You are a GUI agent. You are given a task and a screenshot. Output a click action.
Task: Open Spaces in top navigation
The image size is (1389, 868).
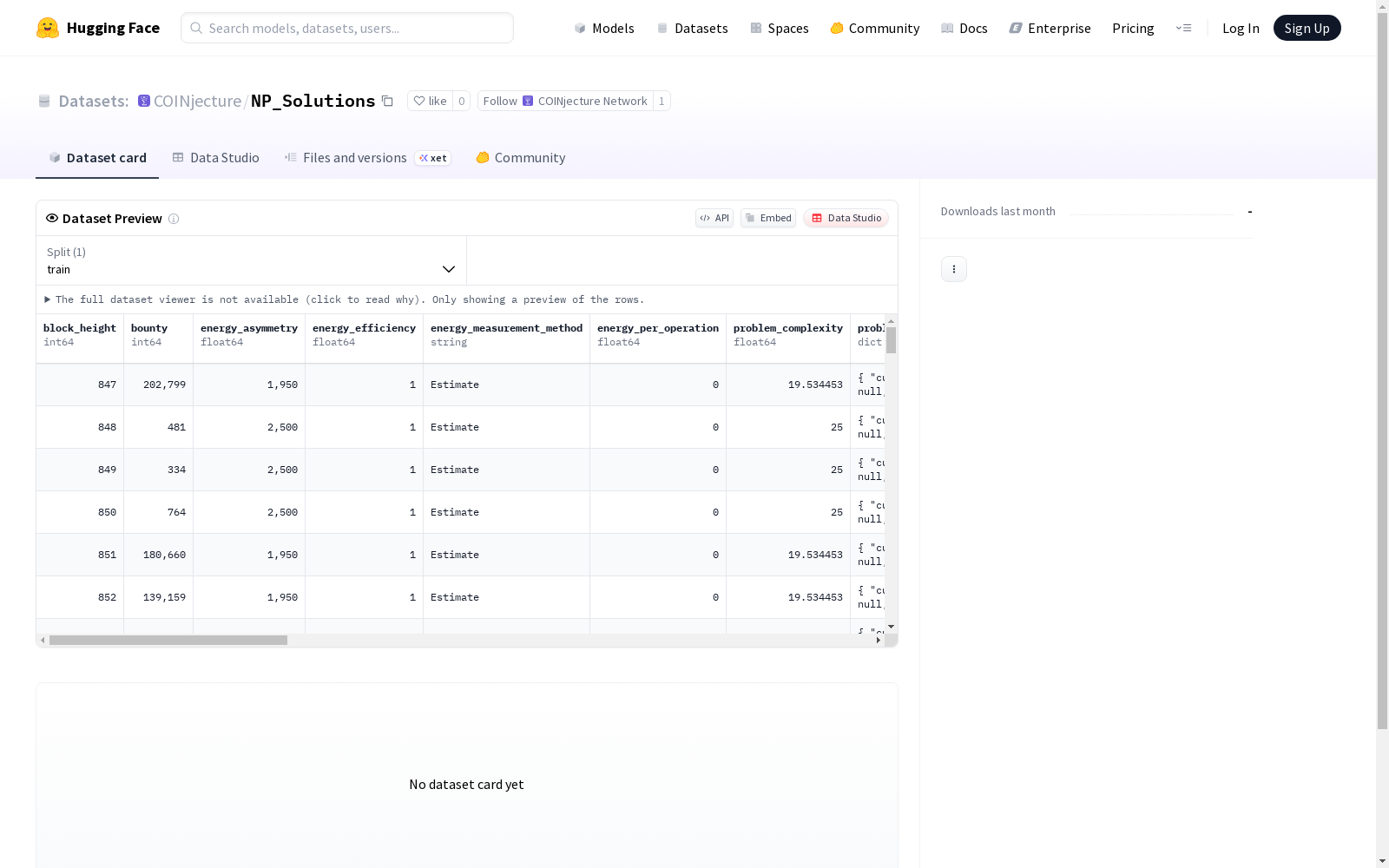coord(780,28)
